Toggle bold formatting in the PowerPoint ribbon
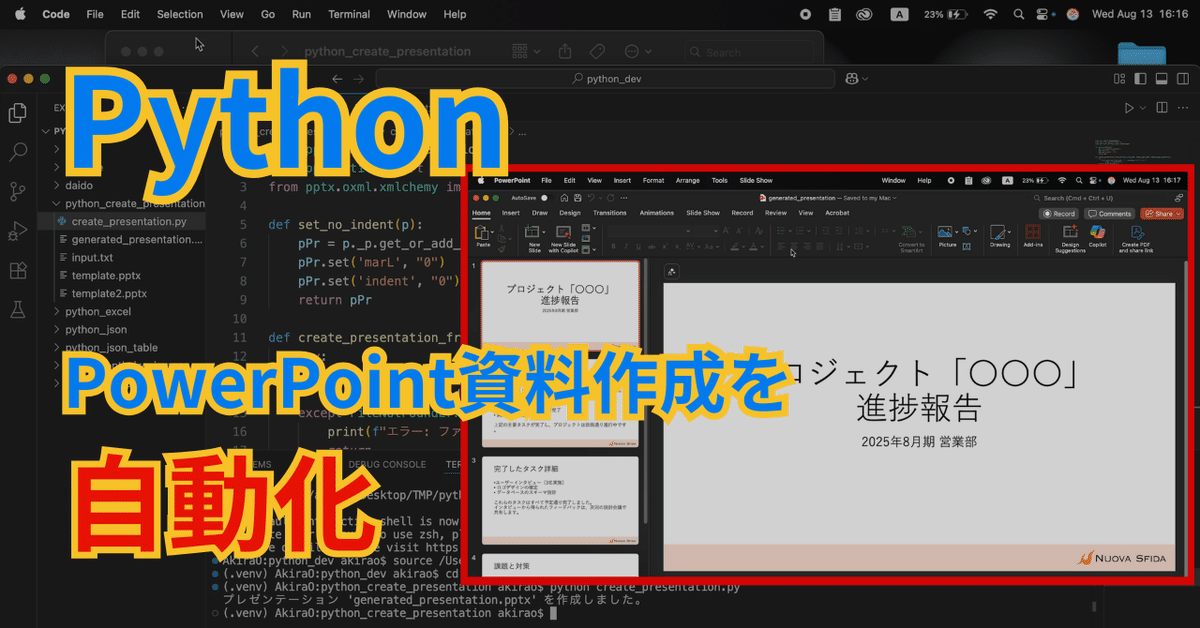 point(613,246)
